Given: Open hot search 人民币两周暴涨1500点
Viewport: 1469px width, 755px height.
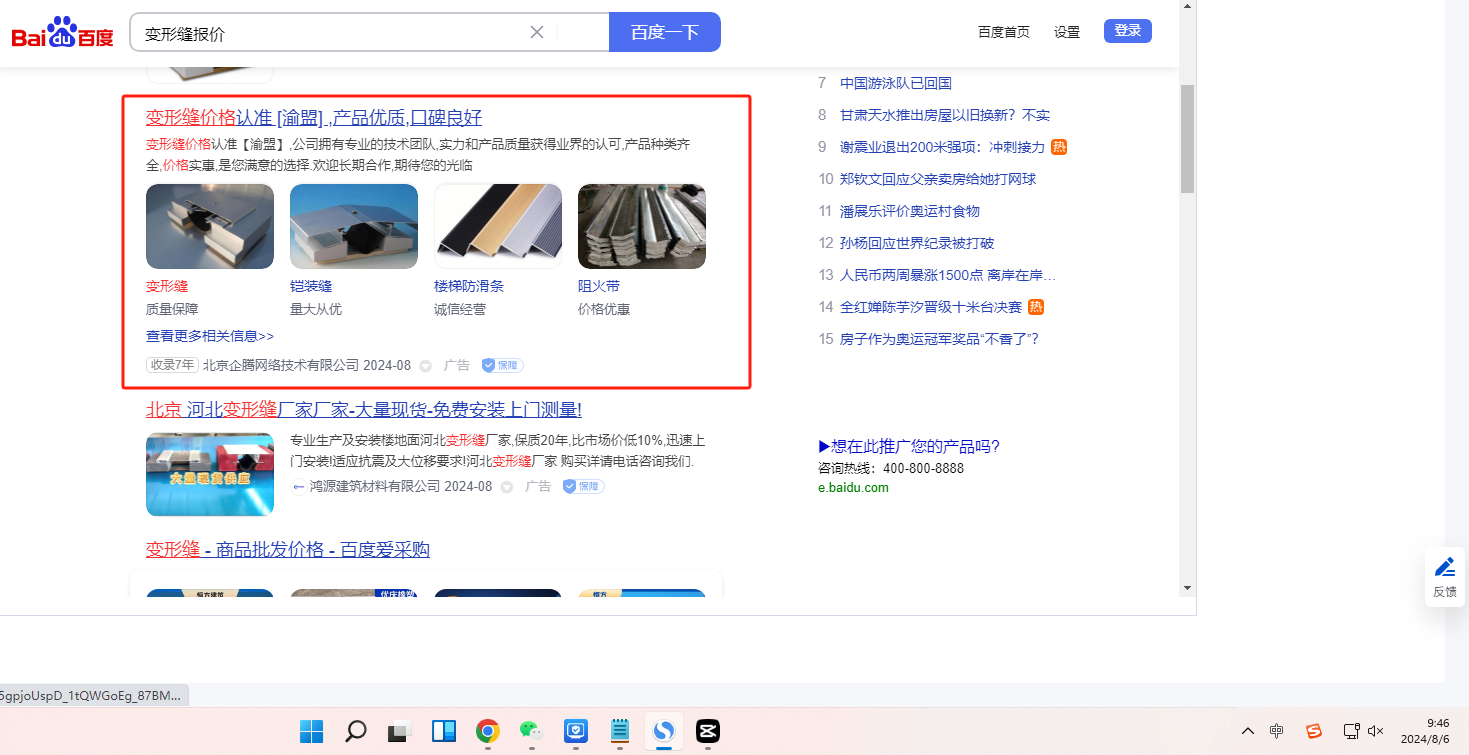Looking at the screenshot, I should [x=948, y=275].
